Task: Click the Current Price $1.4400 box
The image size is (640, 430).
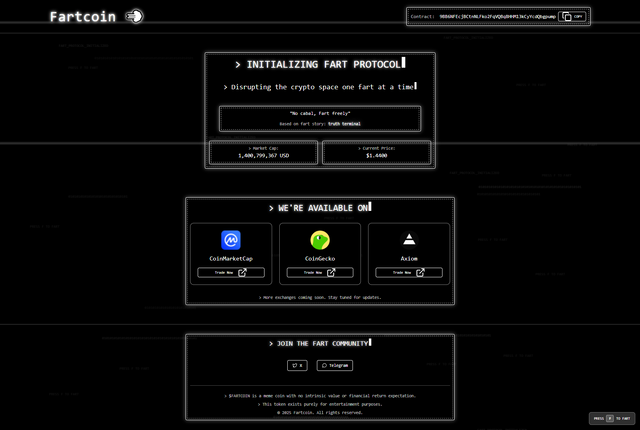Action: pos(376,153)
